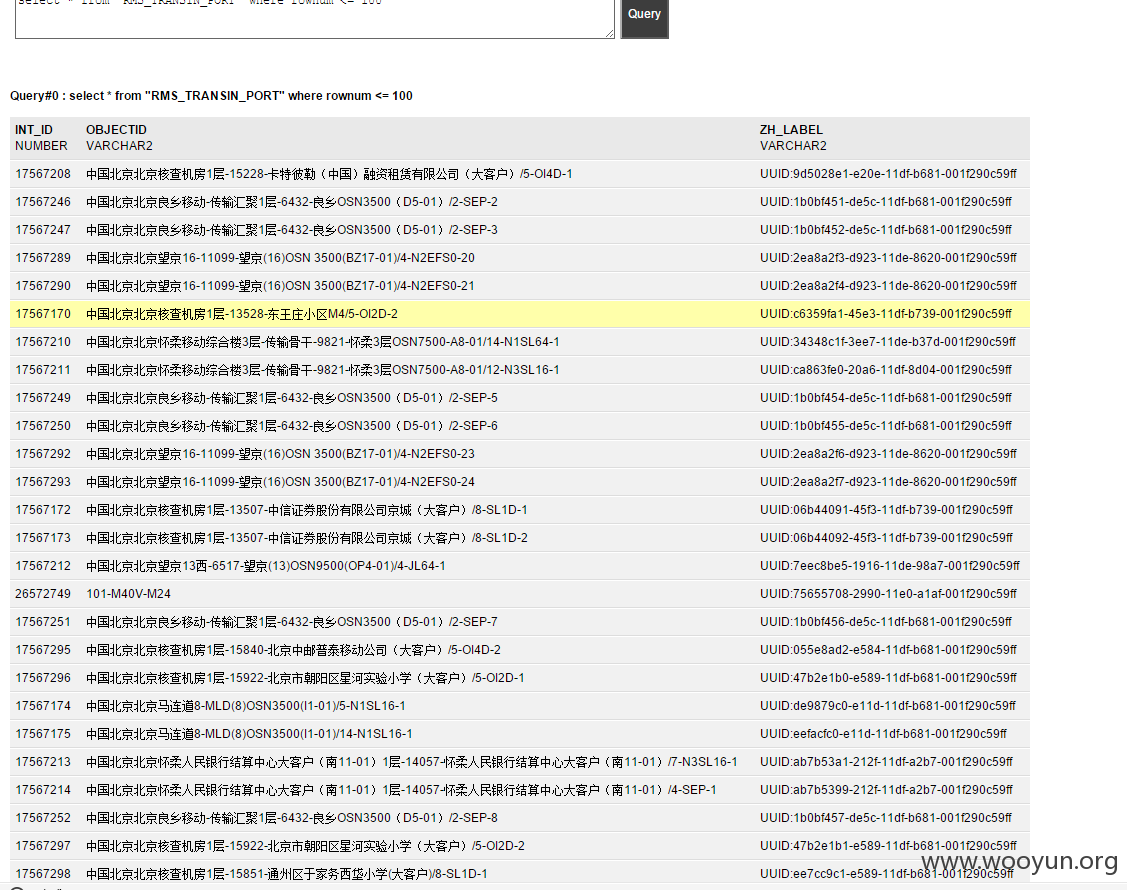Click OBJECTID ending in 14-N1SL64-1

pyautogui.click(x=323, y=342)
